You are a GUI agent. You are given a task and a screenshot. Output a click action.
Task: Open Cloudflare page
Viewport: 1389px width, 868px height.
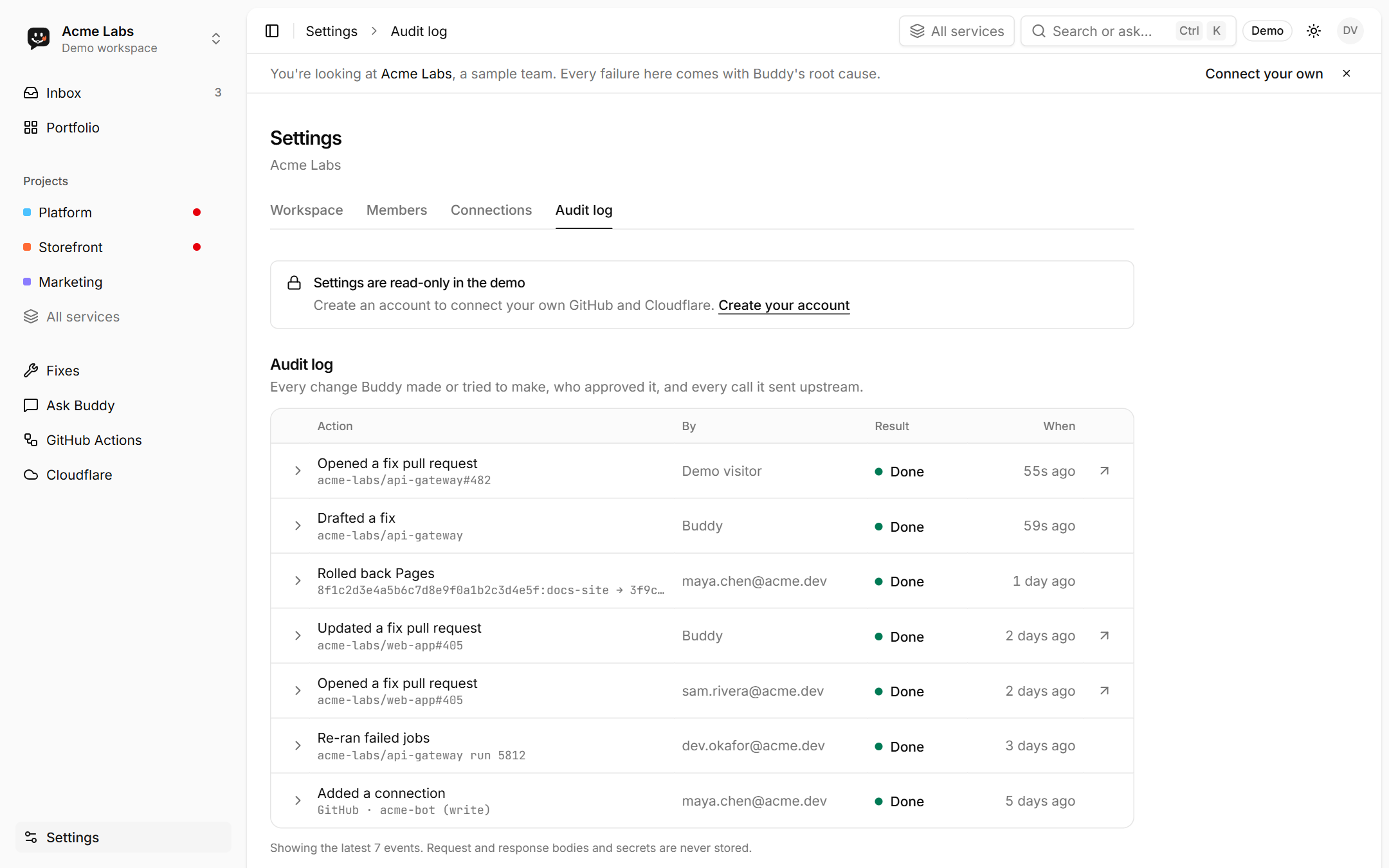(x=123, y=475)
